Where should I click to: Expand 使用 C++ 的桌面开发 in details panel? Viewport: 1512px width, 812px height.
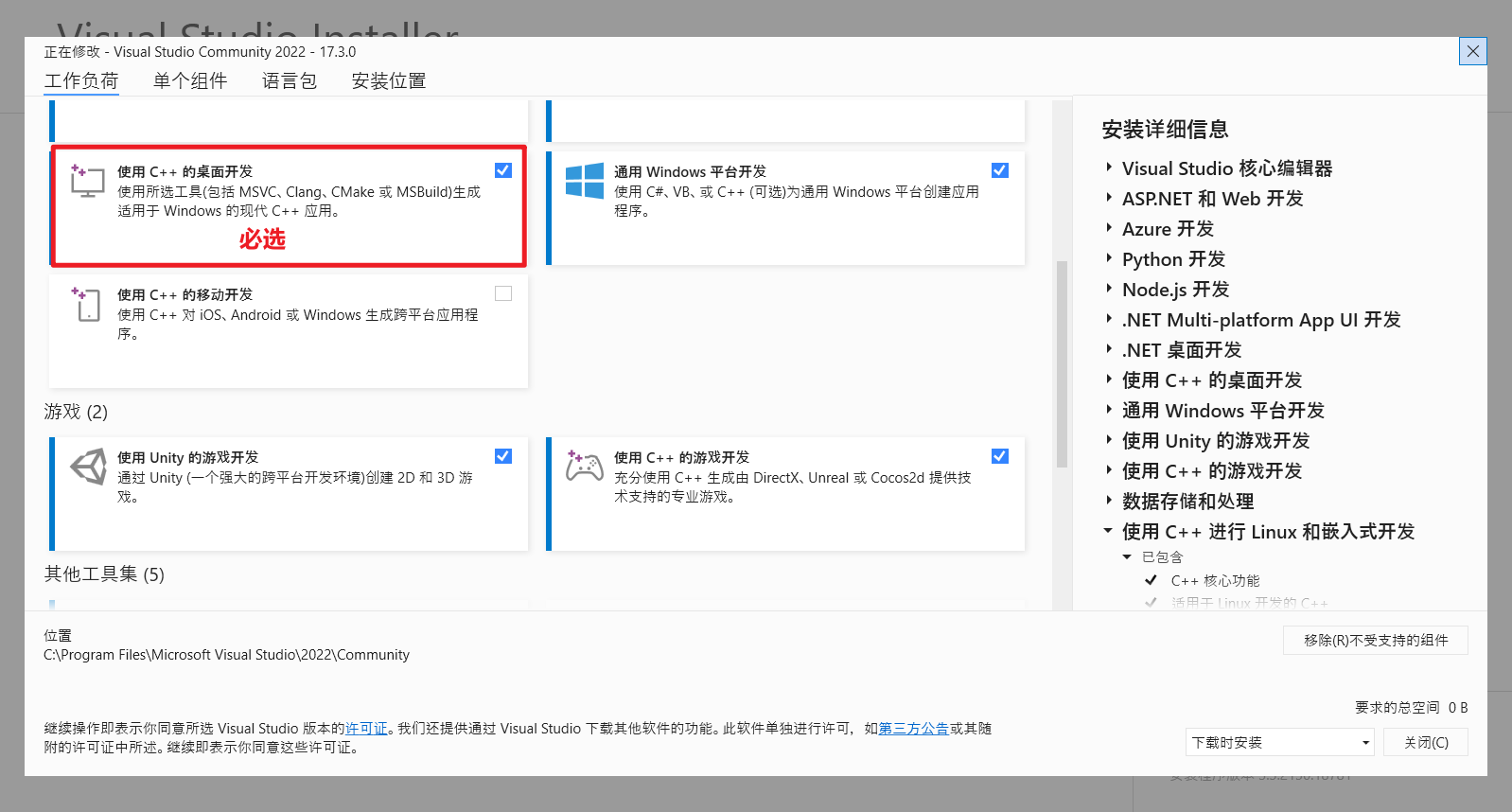coord(1109,380)
